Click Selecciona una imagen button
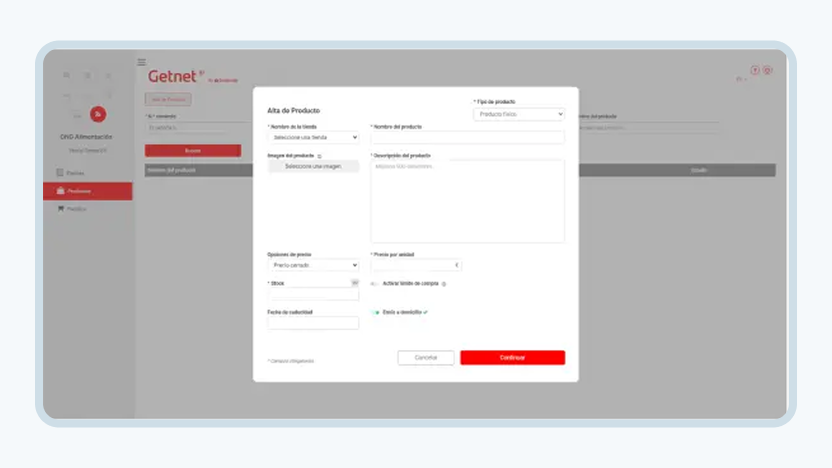832x468 pixels. click(x=313, y=166)
